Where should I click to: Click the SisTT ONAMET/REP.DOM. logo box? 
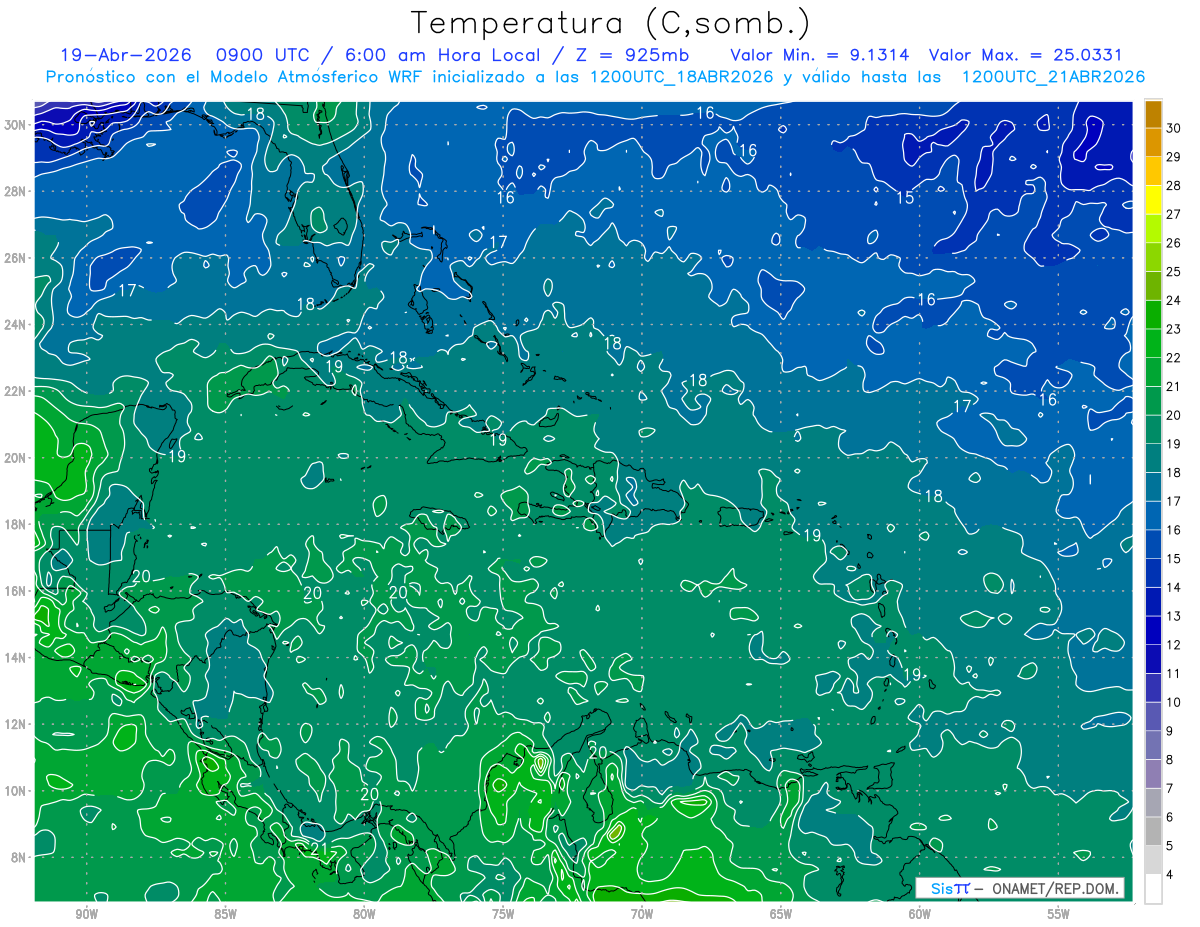pos(1020,888)
